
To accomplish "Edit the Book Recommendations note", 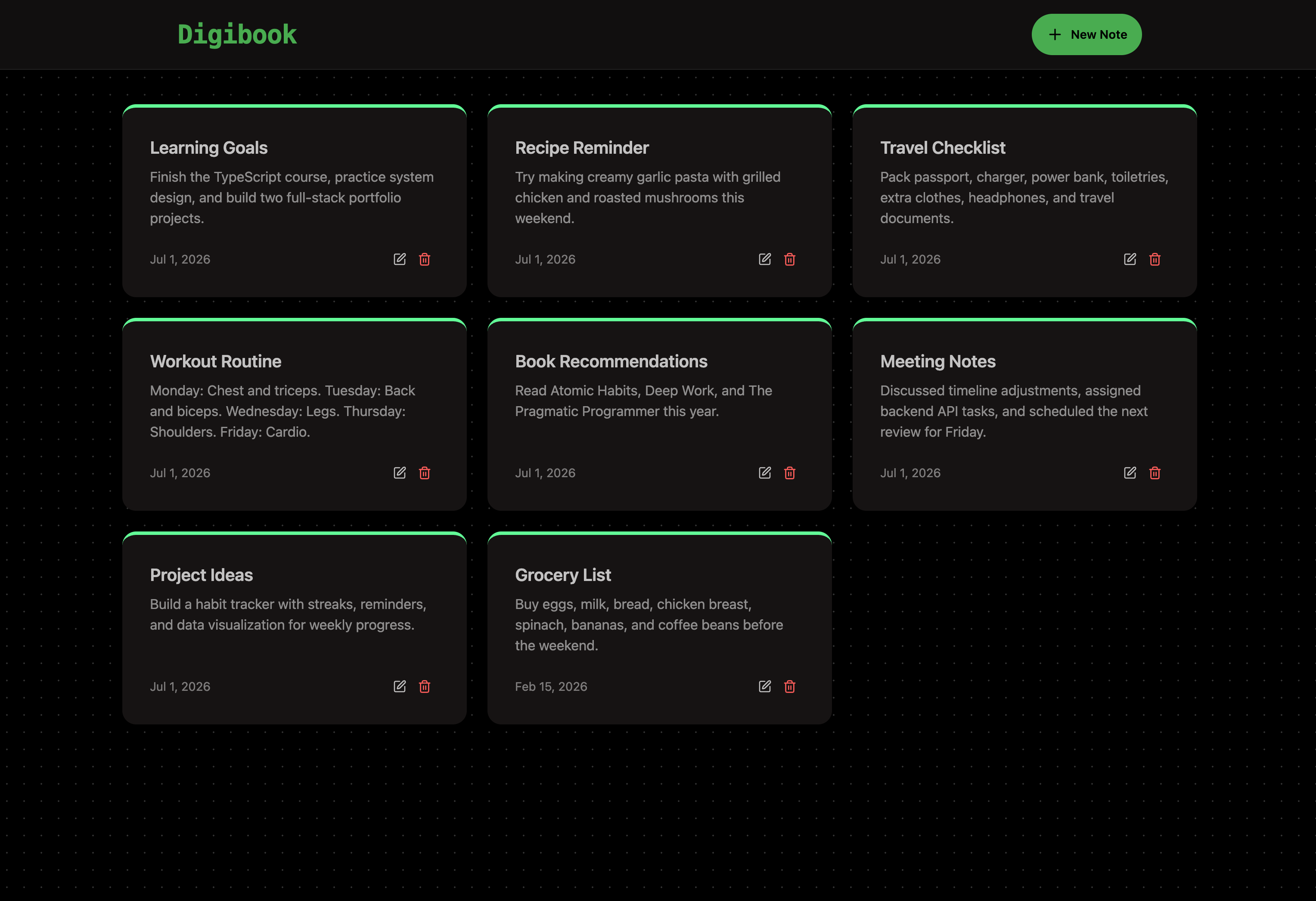I will 765,473.
